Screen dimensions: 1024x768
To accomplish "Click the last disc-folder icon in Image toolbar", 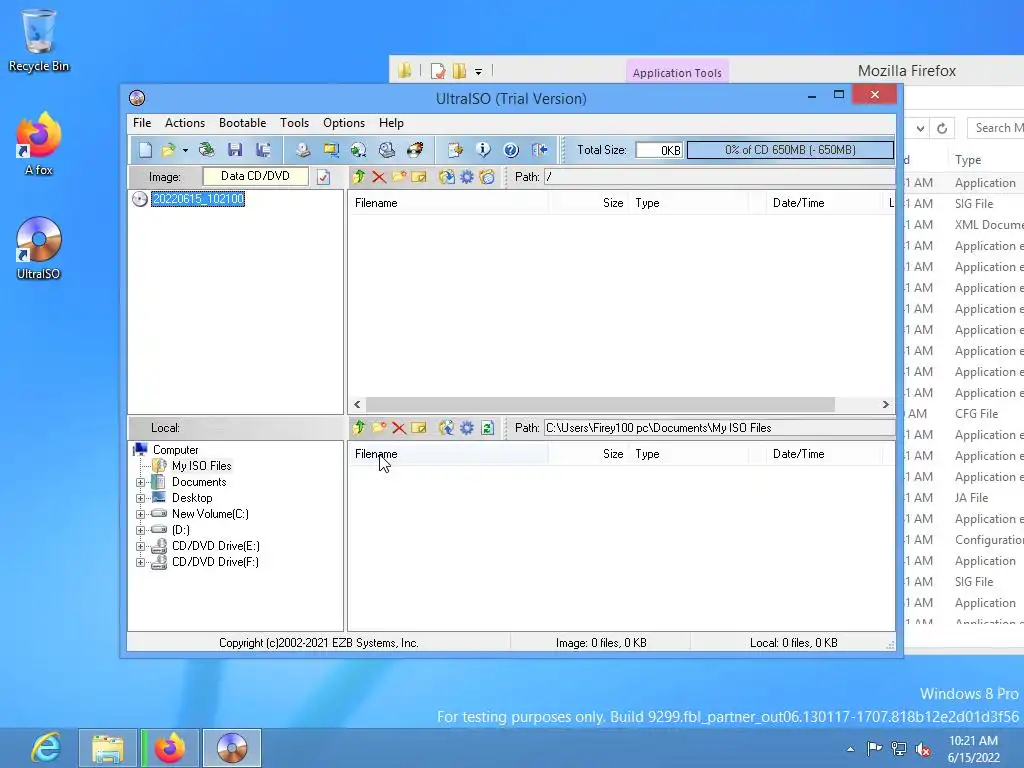I will pos(487,176).
